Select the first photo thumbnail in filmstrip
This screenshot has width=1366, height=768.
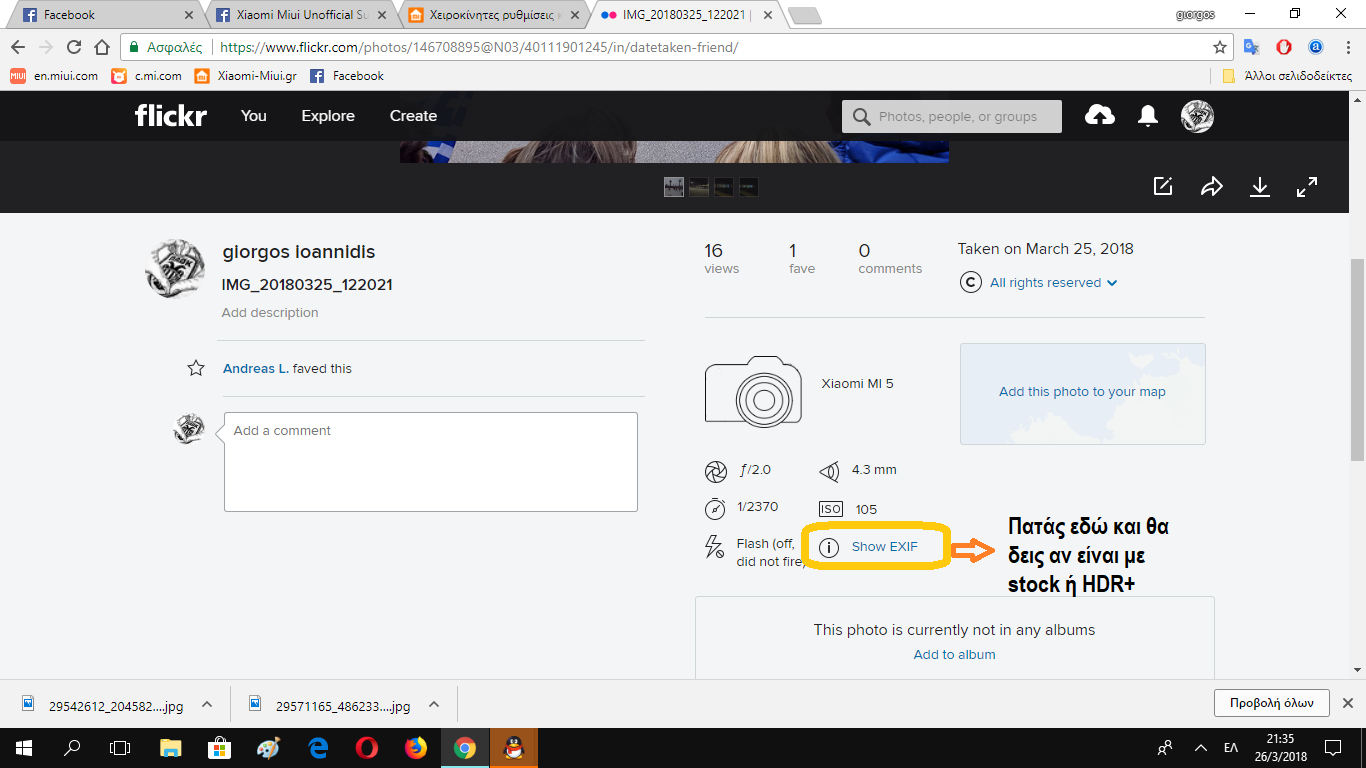click(674, 187)
